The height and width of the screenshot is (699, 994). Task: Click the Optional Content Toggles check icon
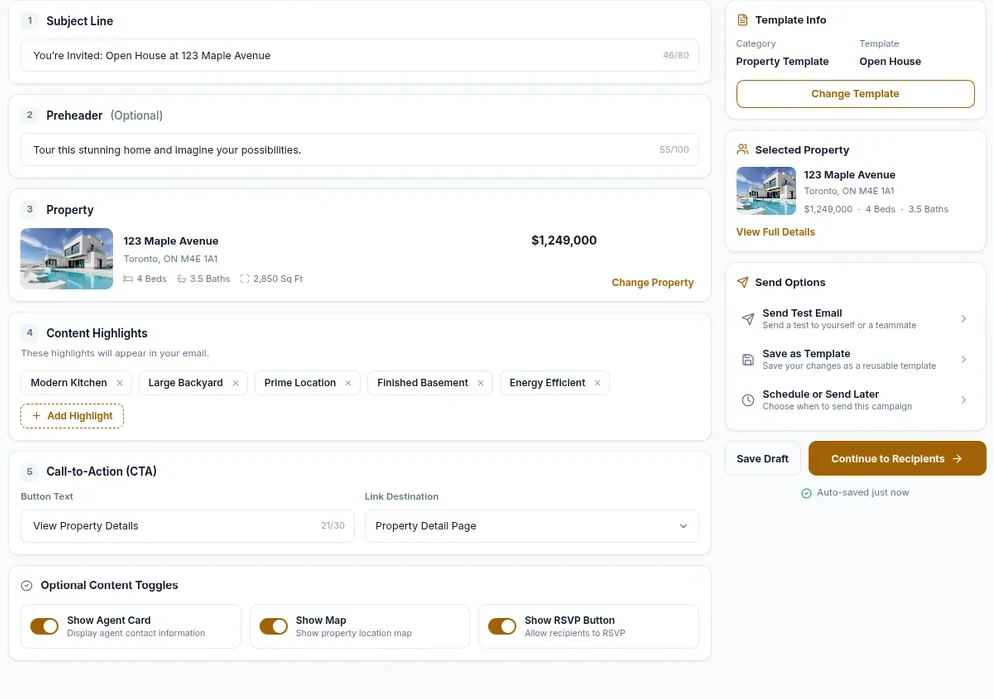[27, 586]
